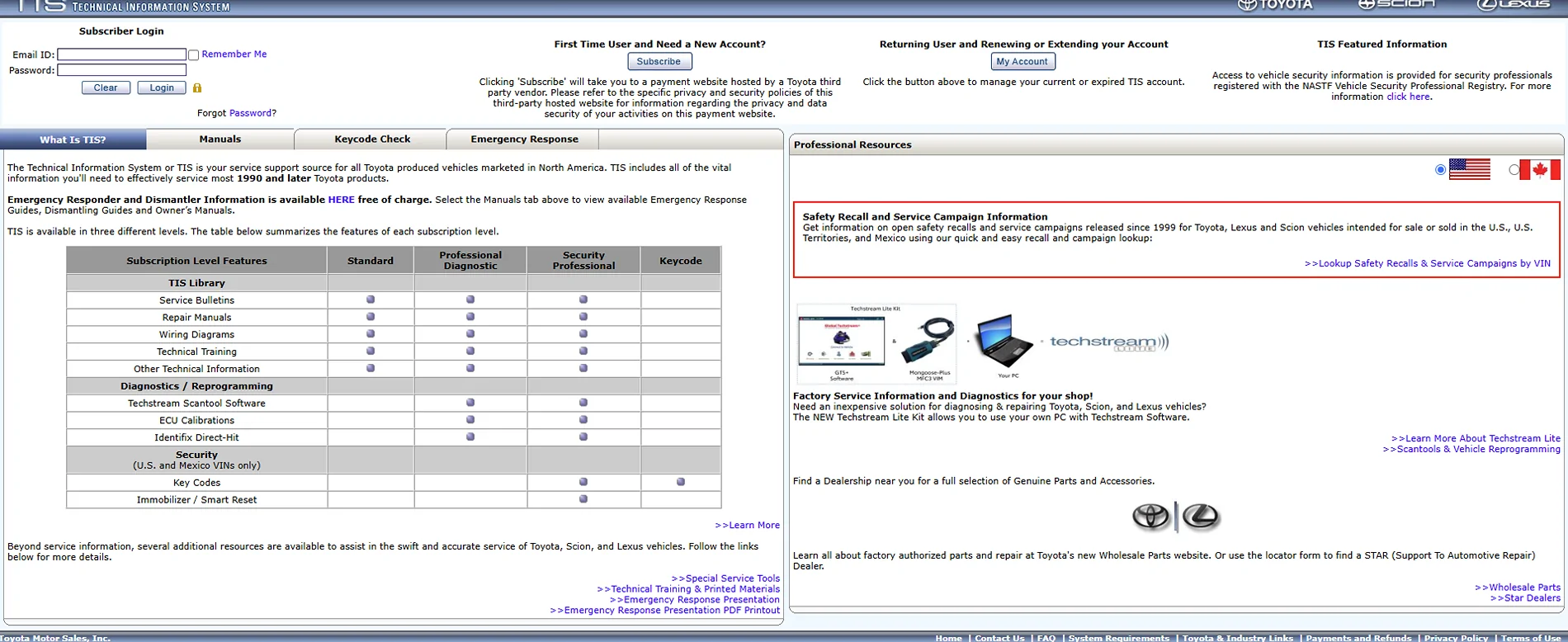Open Learn More About Techstream Lite
This screenshot has height=642, width=1568.
1476,438
